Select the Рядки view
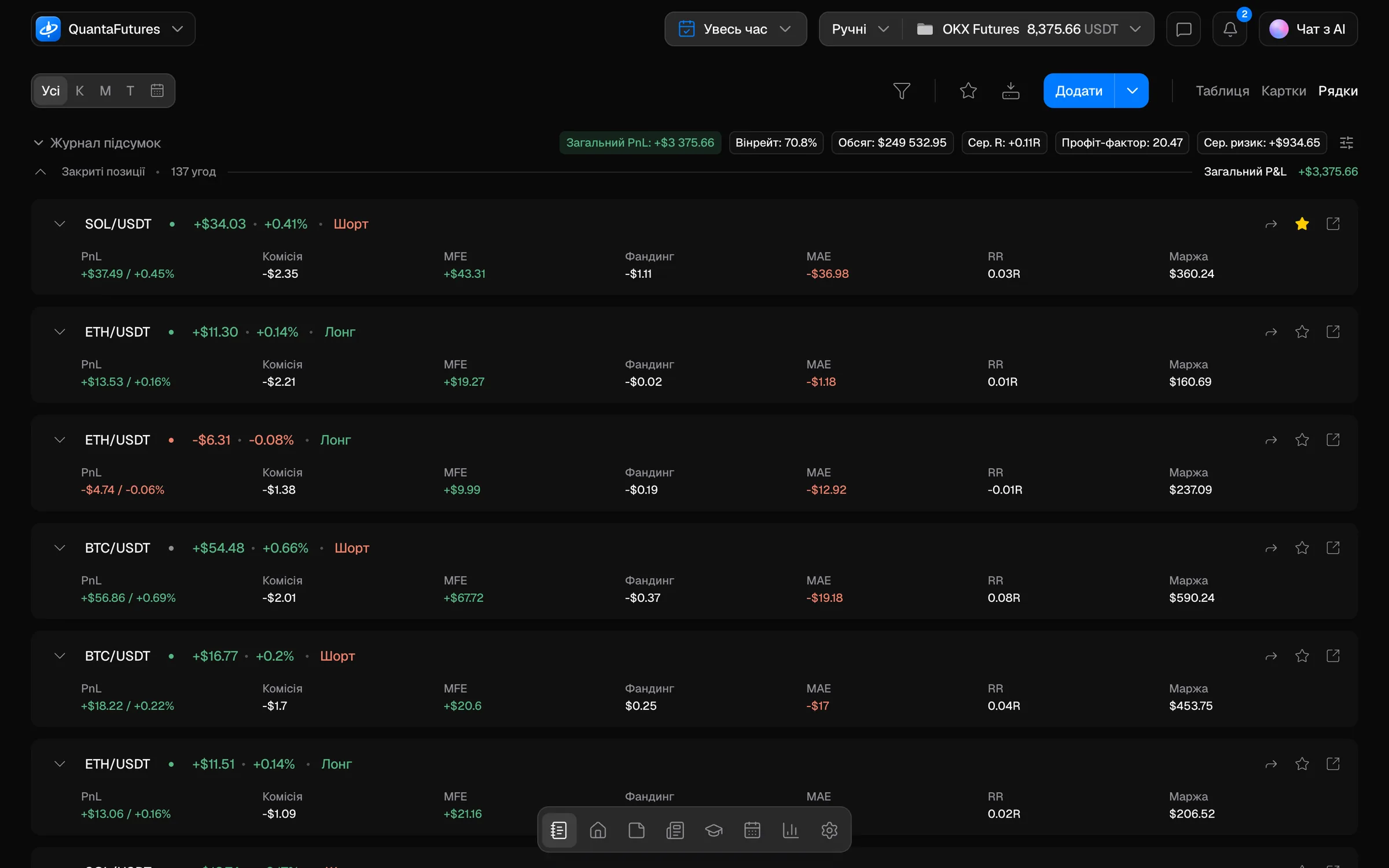1389x868 pixels. (1338, 91)
